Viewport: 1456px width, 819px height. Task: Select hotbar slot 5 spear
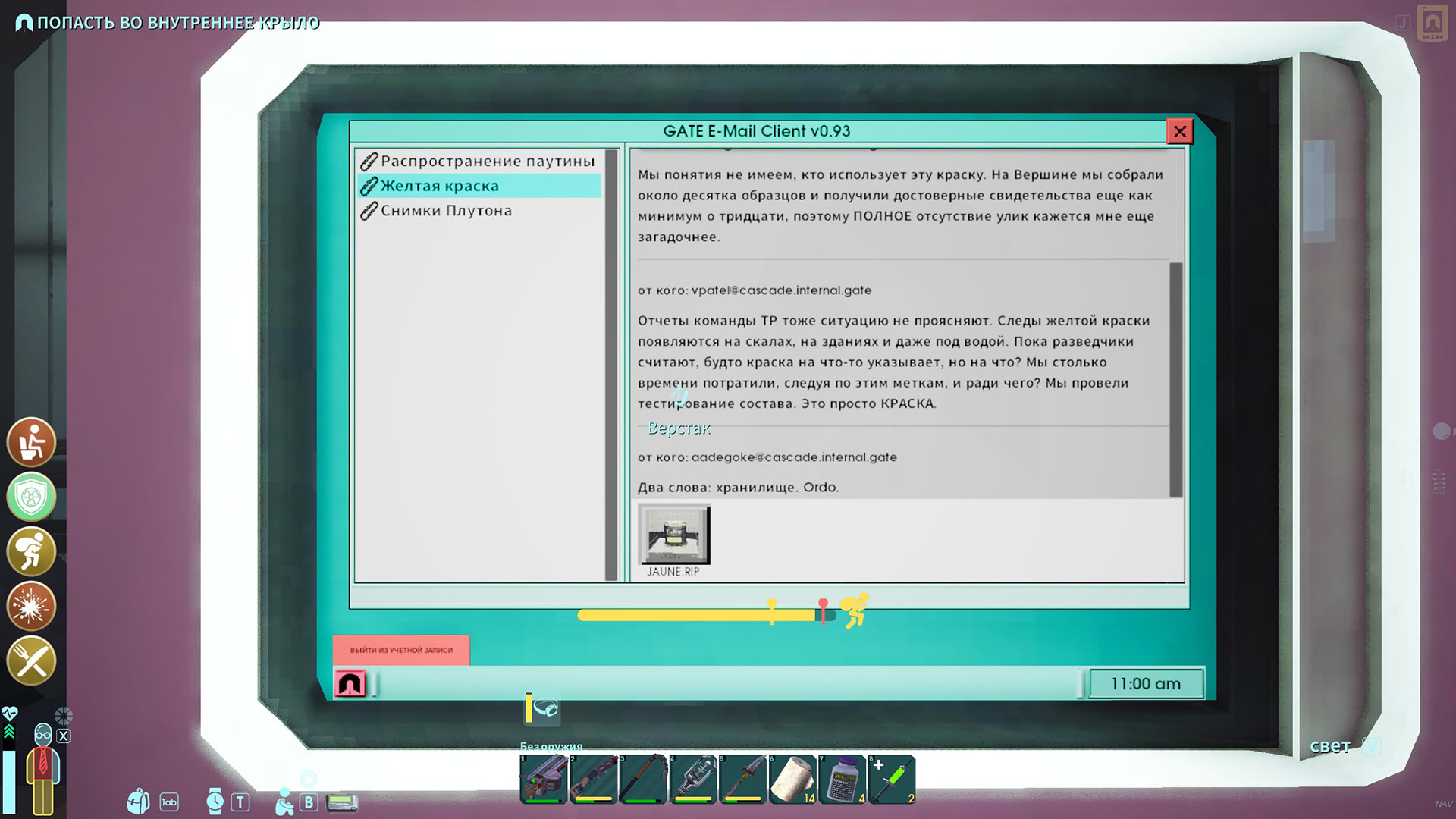[x=742, y=779]
